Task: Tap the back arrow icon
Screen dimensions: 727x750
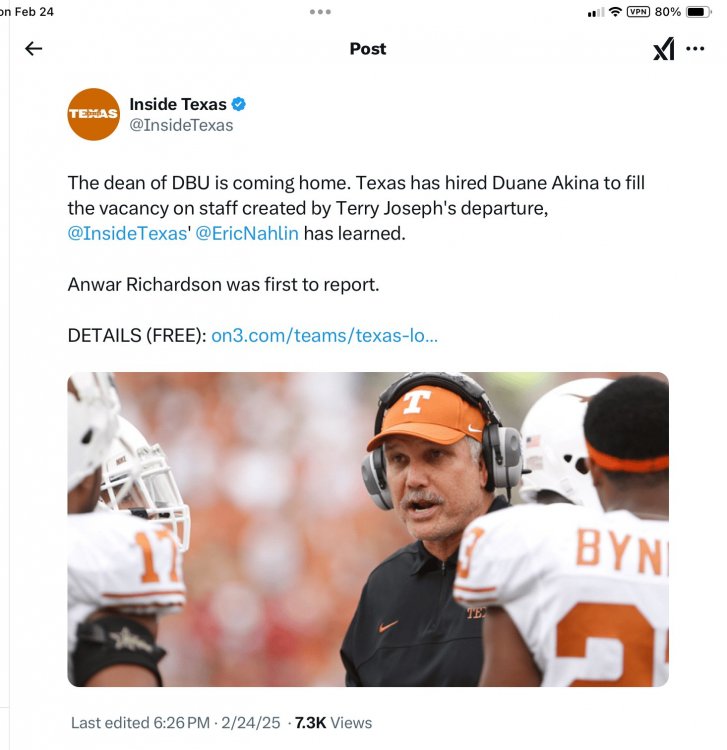Action: coord(33,48)
